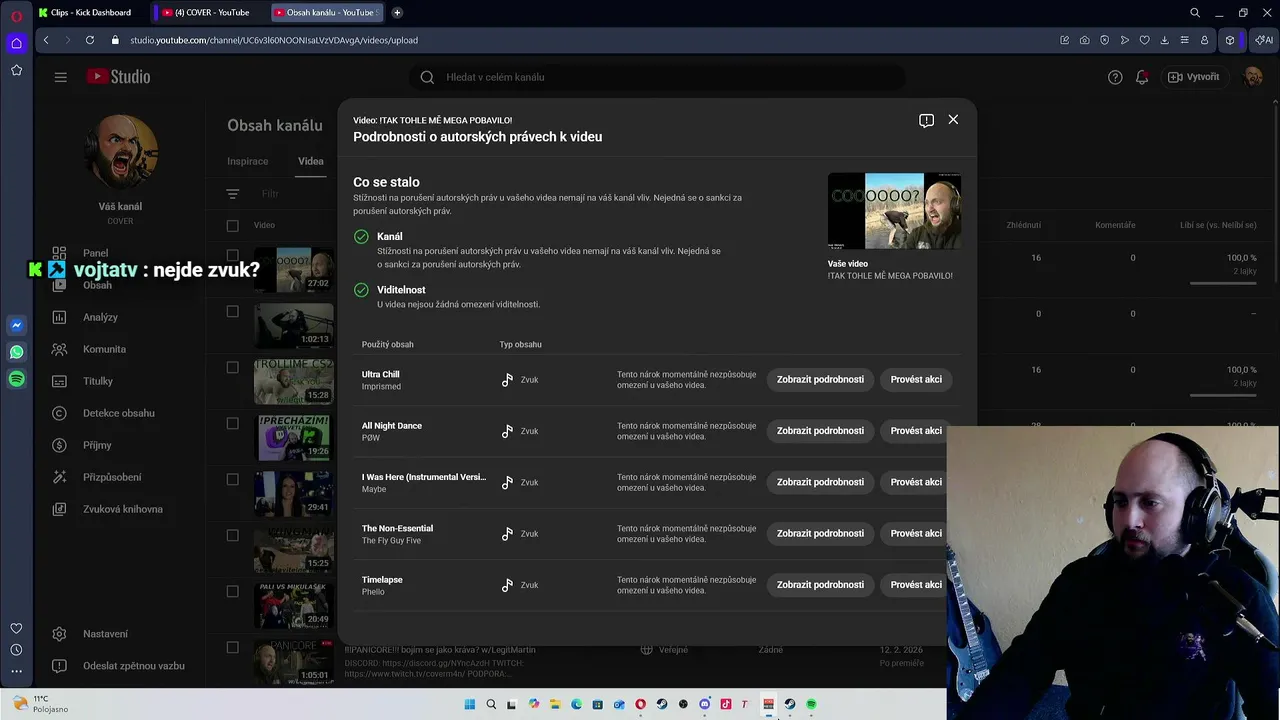Click Zobrazit podrobnosti for Timelapse
Image resolution: width=1280 pixels, height=720 pixels.
pos(820,585)
